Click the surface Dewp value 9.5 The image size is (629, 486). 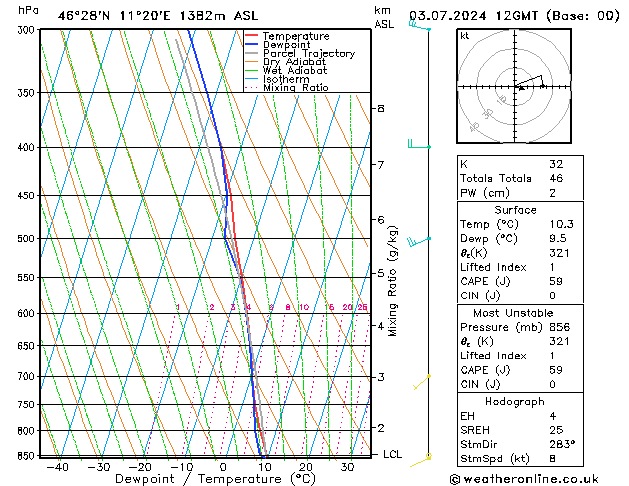(x=558, y=239)
